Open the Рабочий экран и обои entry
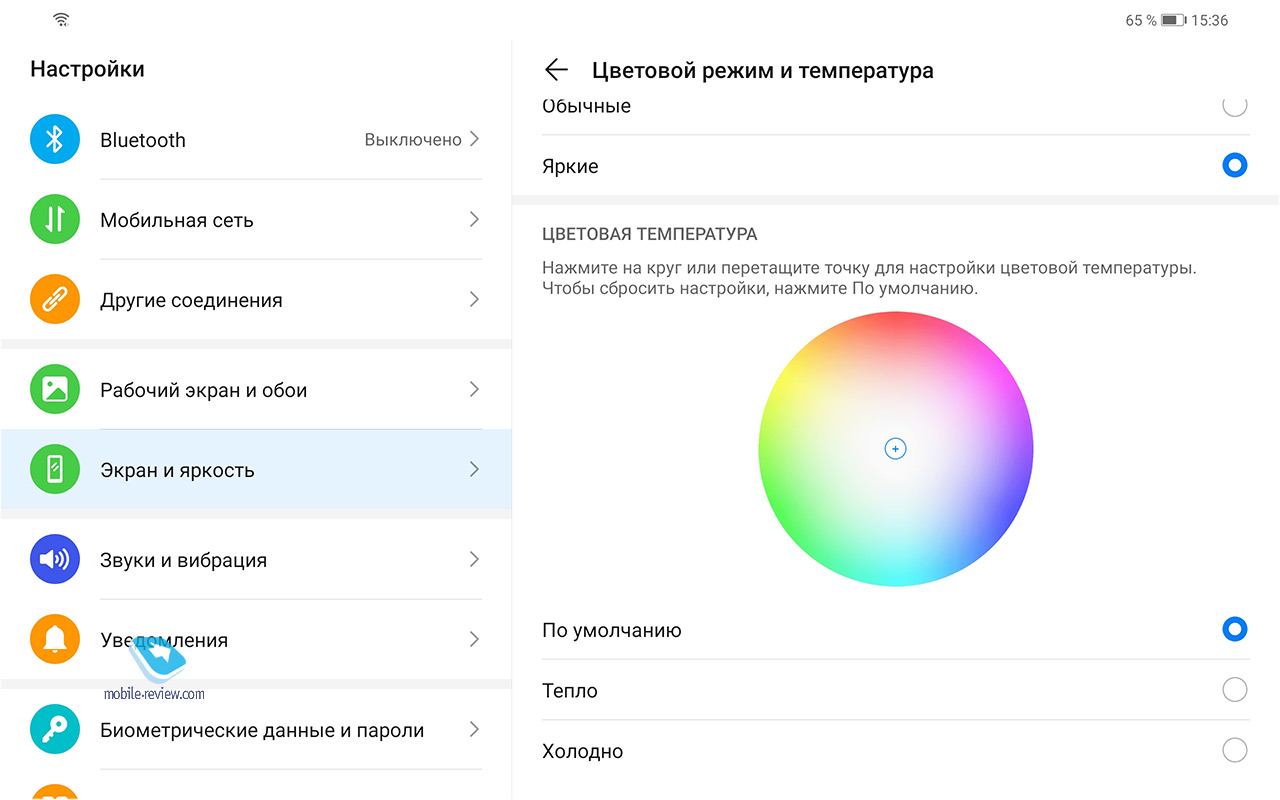 (256, 389)
